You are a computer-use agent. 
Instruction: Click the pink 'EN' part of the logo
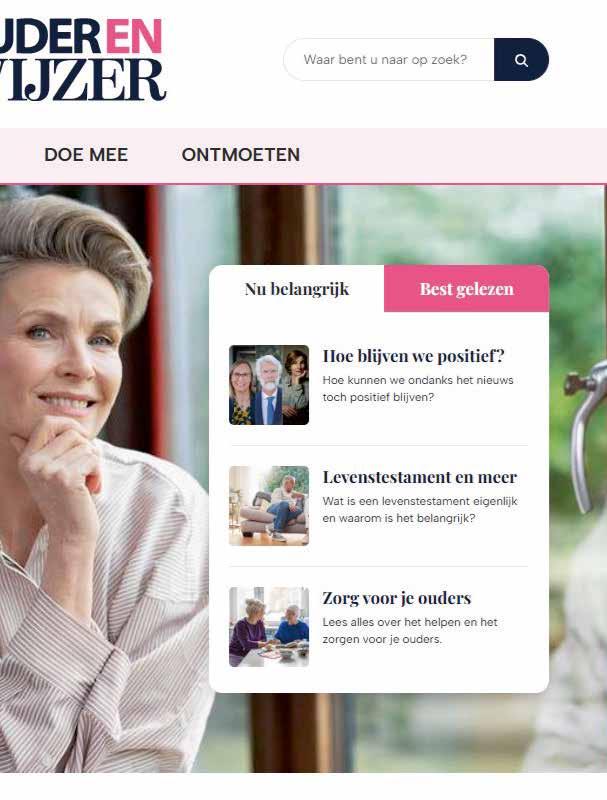click(x=134, y=37)
